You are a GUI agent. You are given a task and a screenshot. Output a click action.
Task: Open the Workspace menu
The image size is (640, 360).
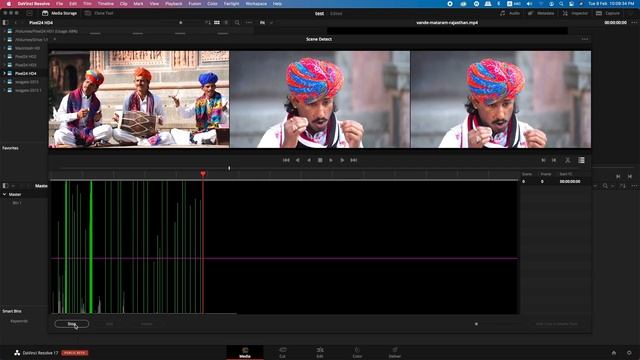256,4
